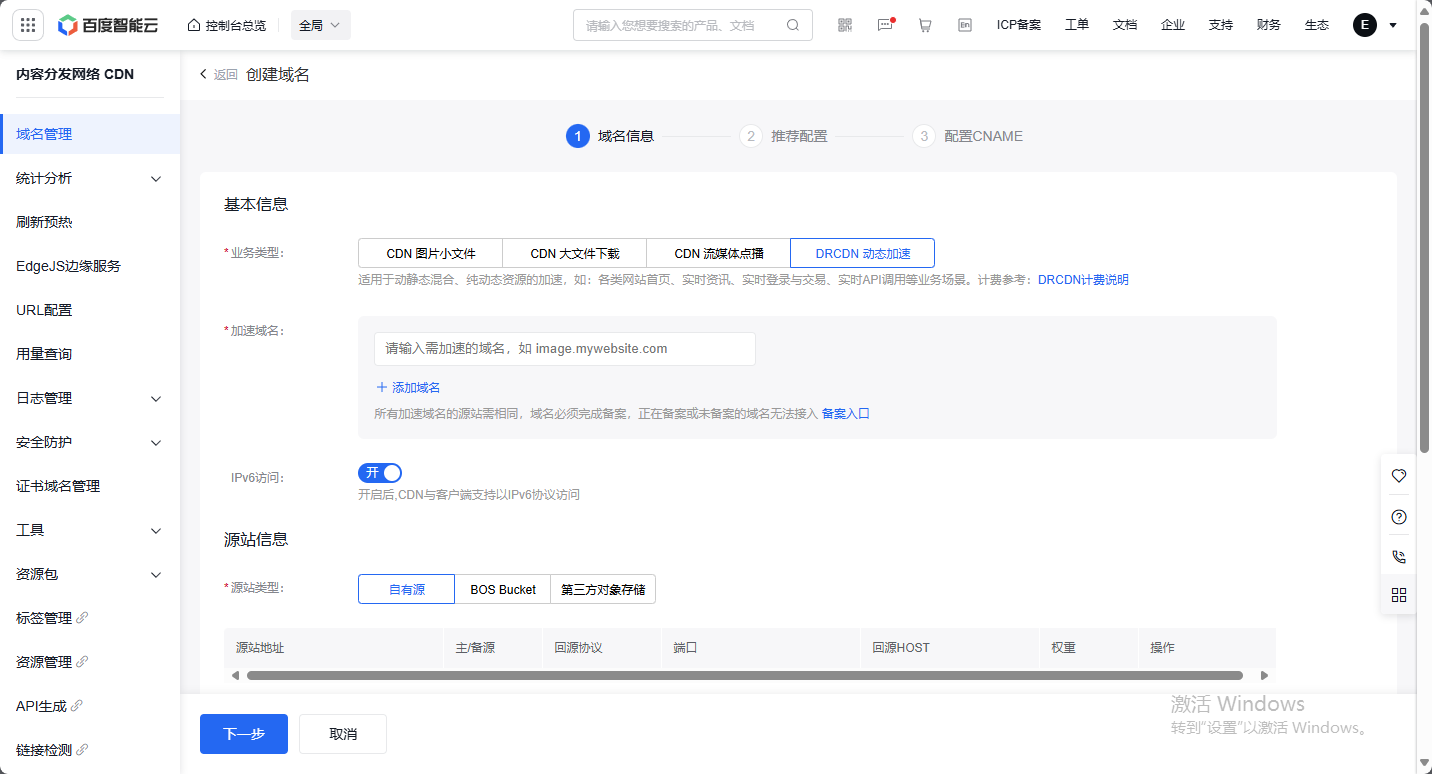The image size is (1432, 774).
Task: Click the account avatar E
Action: [x=1365, y=25]
